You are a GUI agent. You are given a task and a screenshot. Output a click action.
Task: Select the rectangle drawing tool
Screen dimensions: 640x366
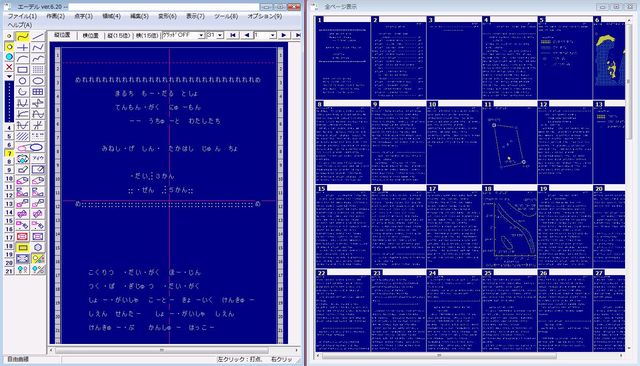pos(23,70)
